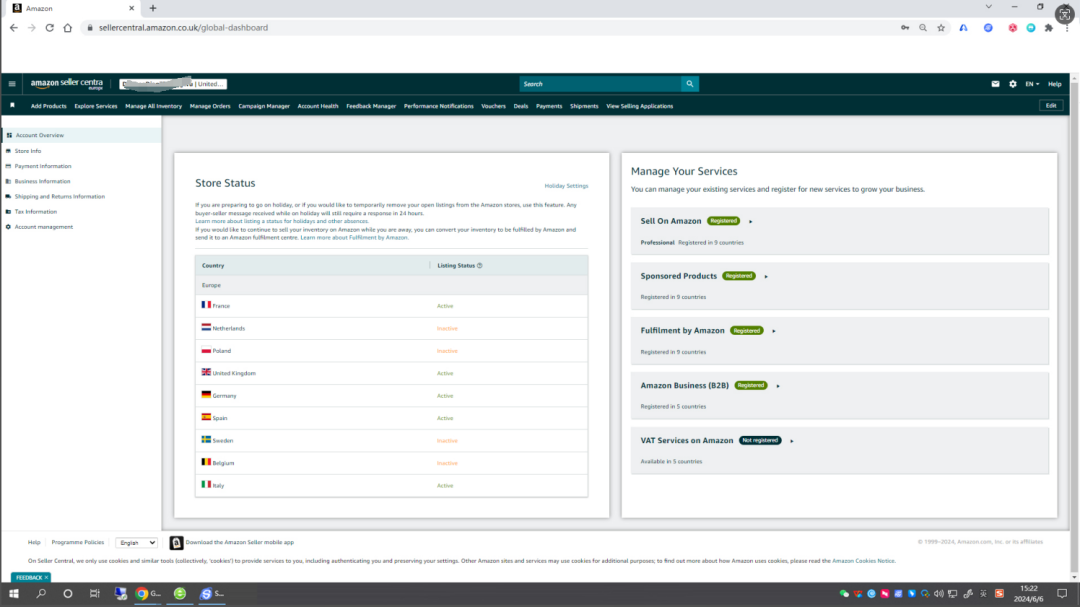Open the EN language dropdown

pyautogui.click(x=1032, y=84)
